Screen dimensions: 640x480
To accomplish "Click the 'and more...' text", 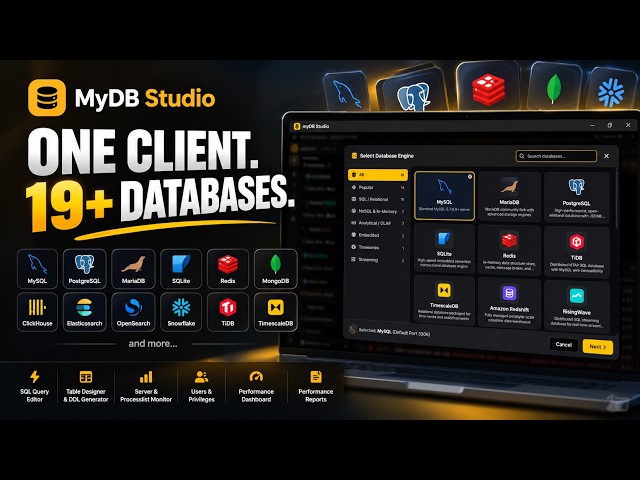I will [x=153, y=344].
